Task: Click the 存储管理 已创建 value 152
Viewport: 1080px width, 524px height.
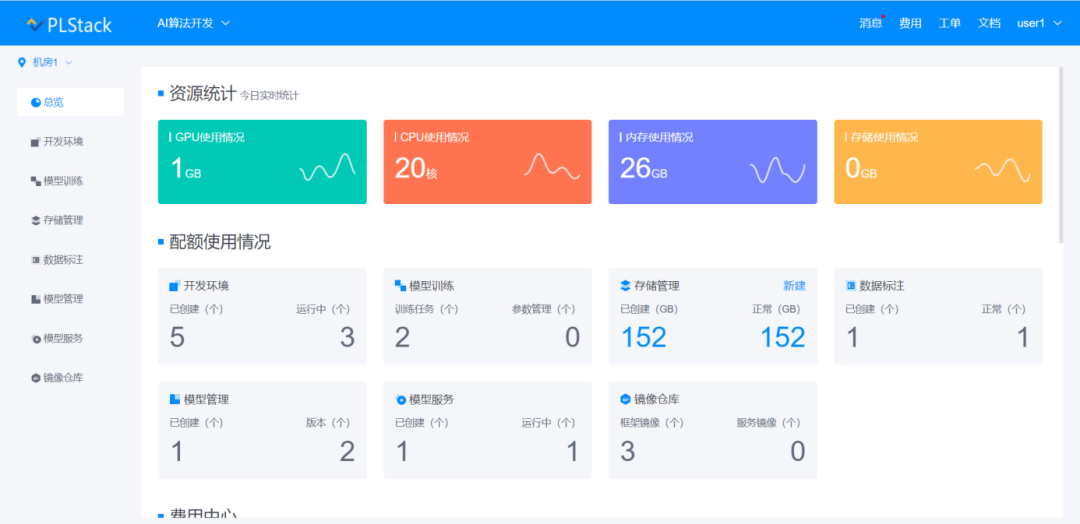Action: [644, 337]
